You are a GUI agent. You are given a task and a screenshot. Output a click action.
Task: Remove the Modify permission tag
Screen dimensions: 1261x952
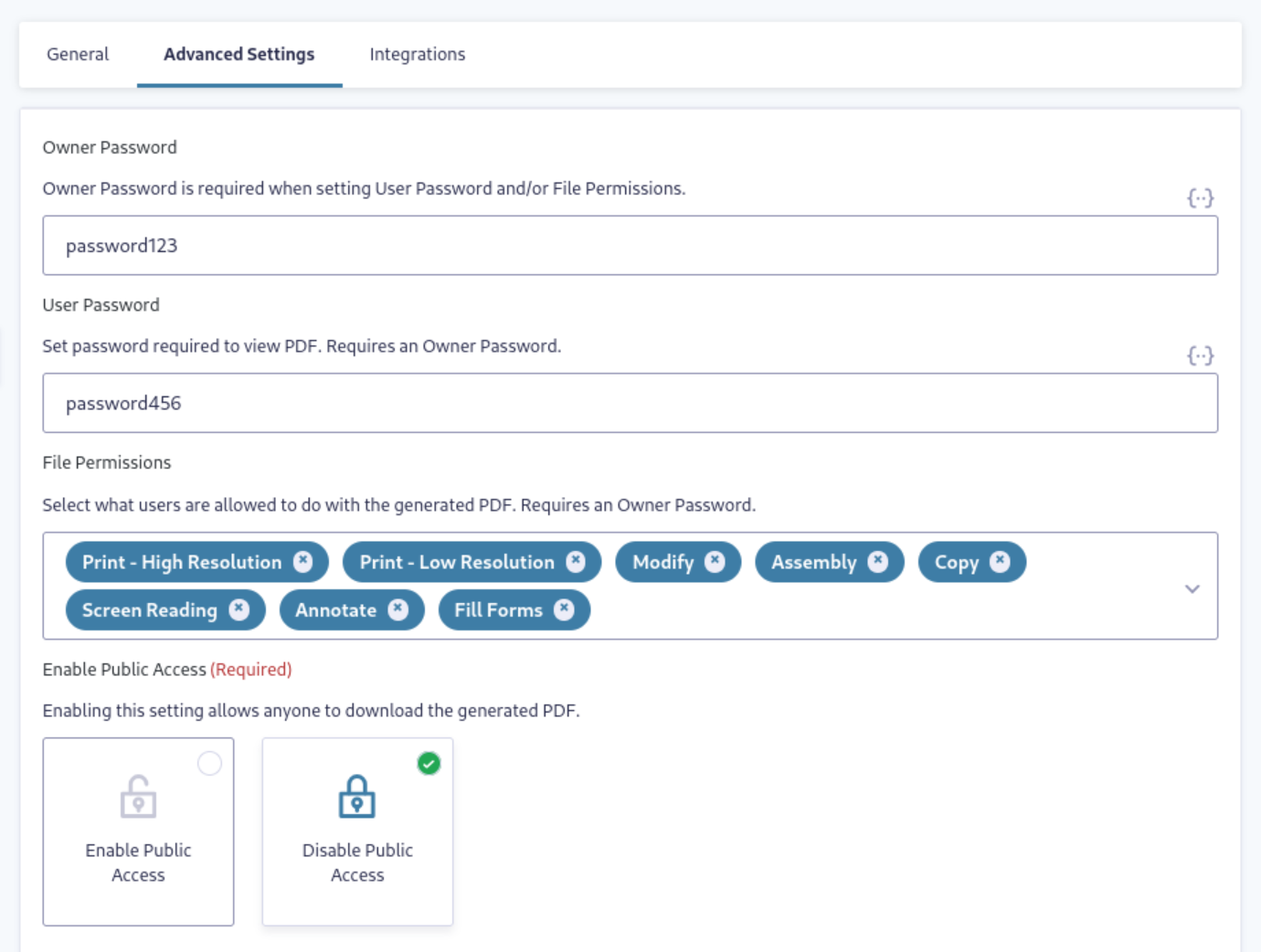click(x=715, y=562)
